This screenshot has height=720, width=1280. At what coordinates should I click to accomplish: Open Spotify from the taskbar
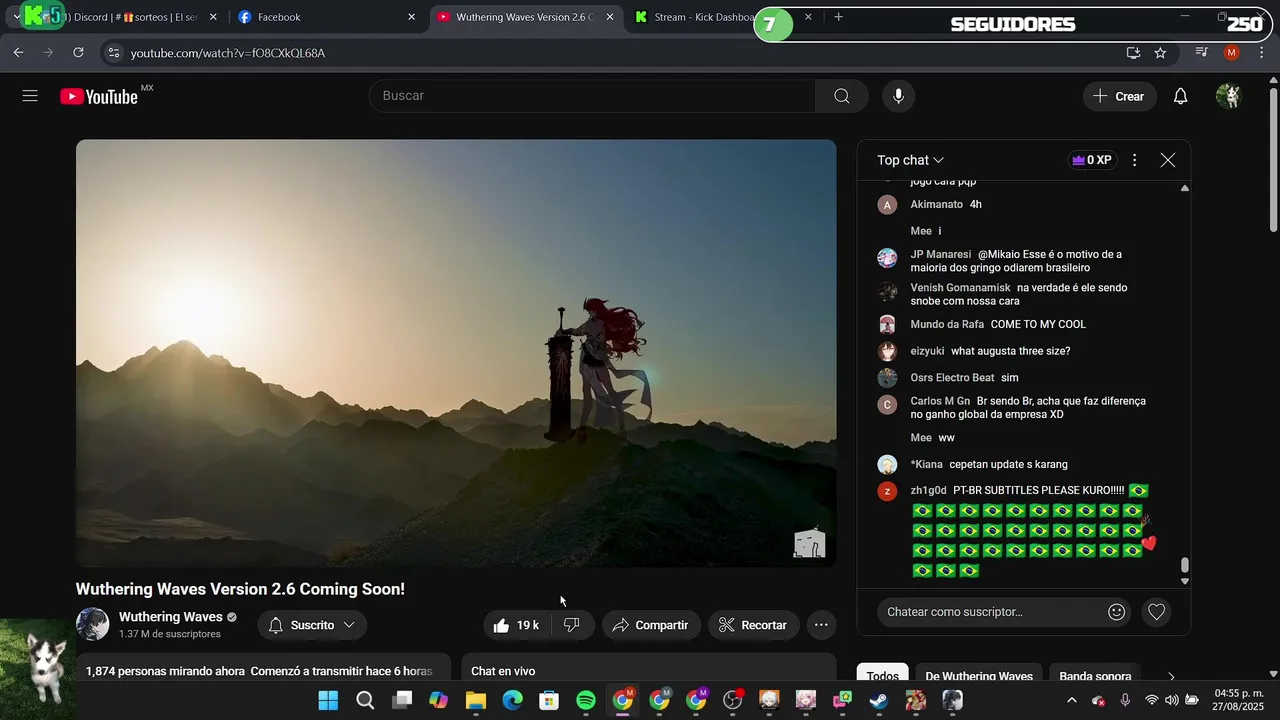586,700
